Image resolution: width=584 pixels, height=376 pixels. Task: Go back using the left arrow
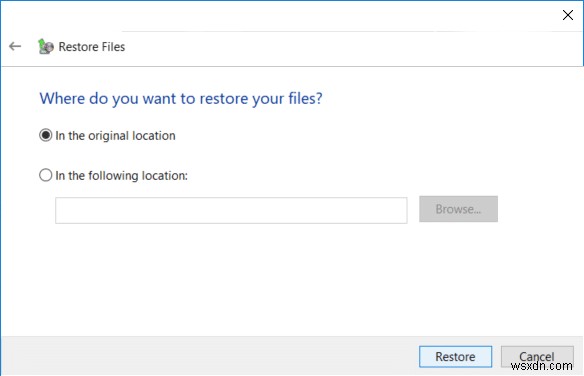[15, 46]
